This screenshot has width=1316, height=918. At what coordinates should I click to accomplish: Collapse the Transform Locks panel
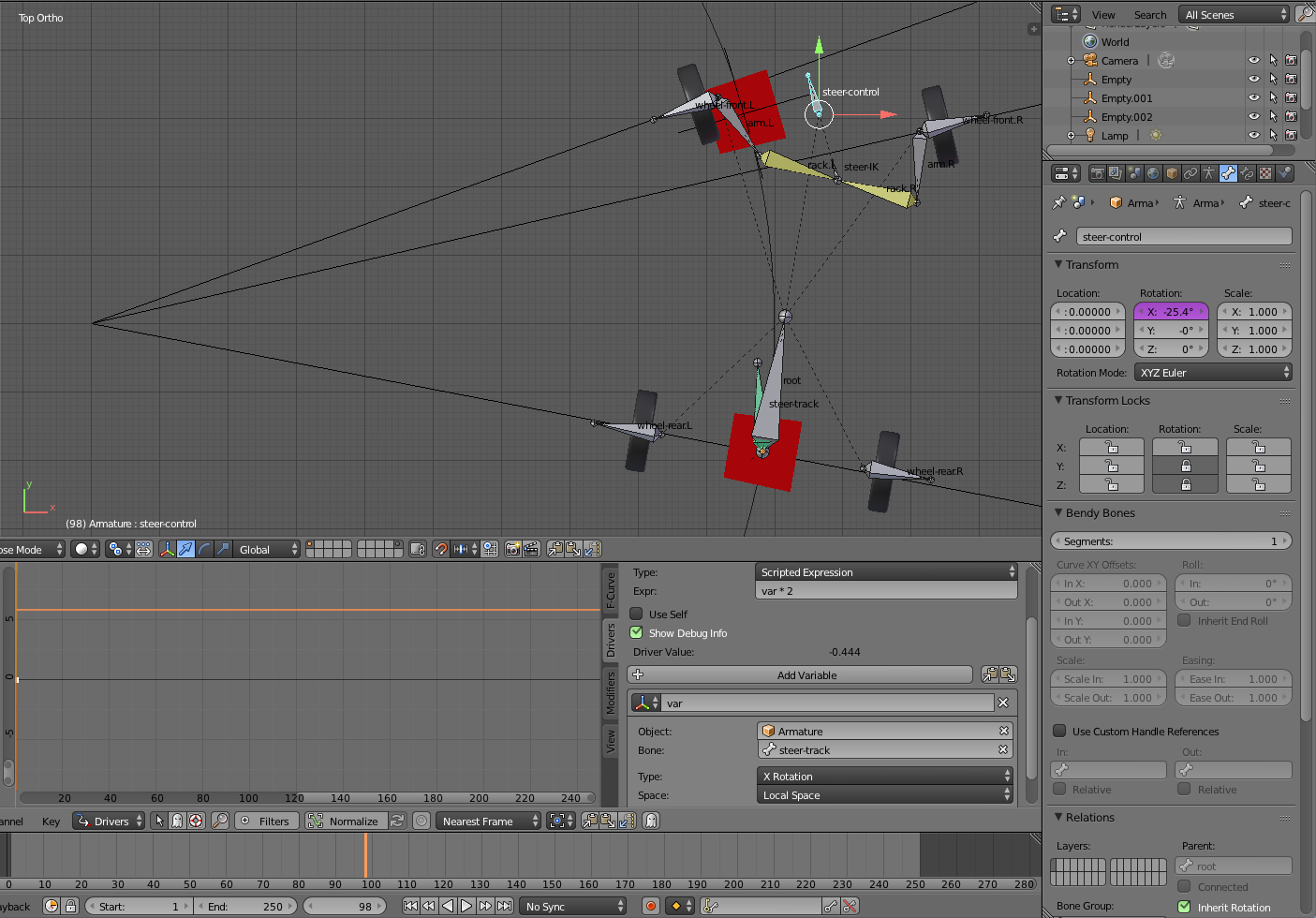1107,401
